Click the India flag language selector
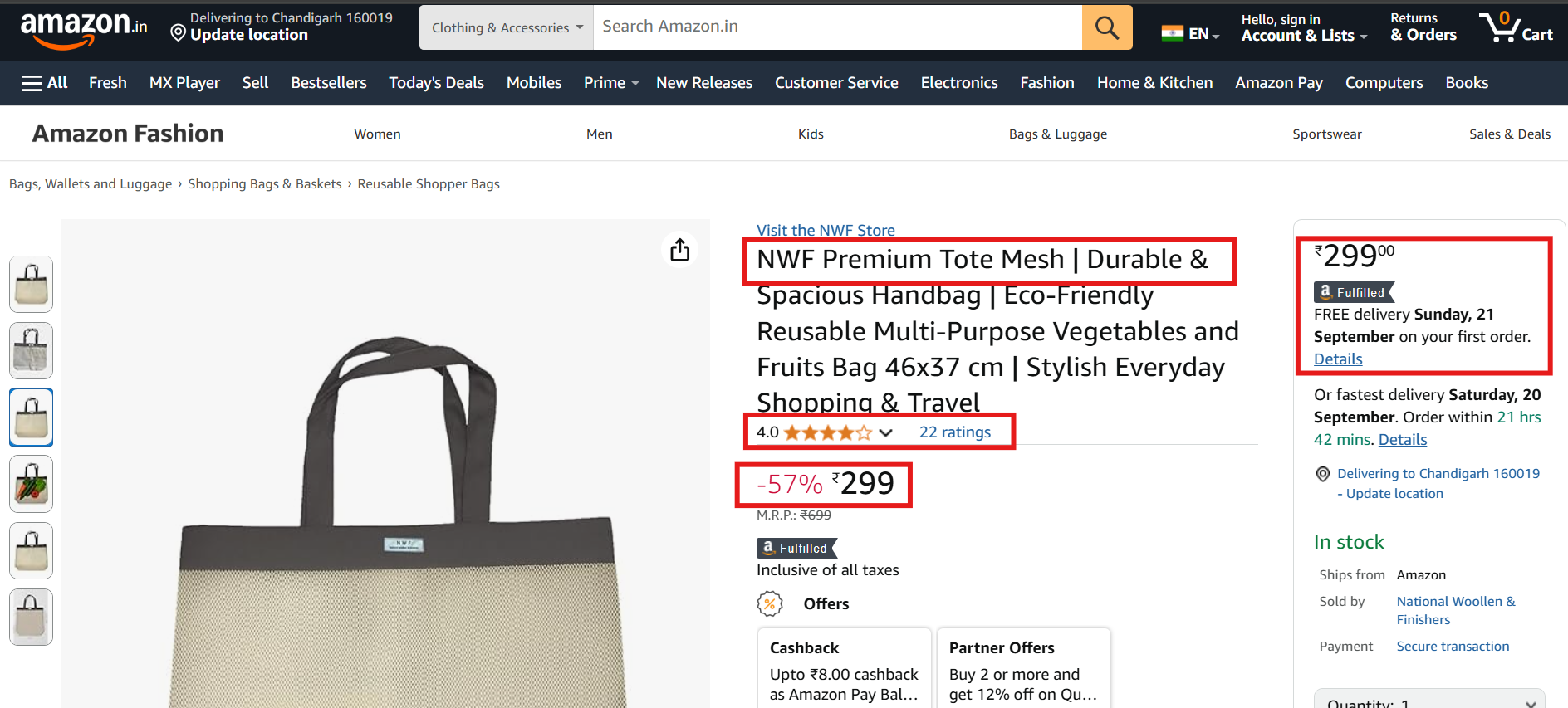 point(1189,34)
